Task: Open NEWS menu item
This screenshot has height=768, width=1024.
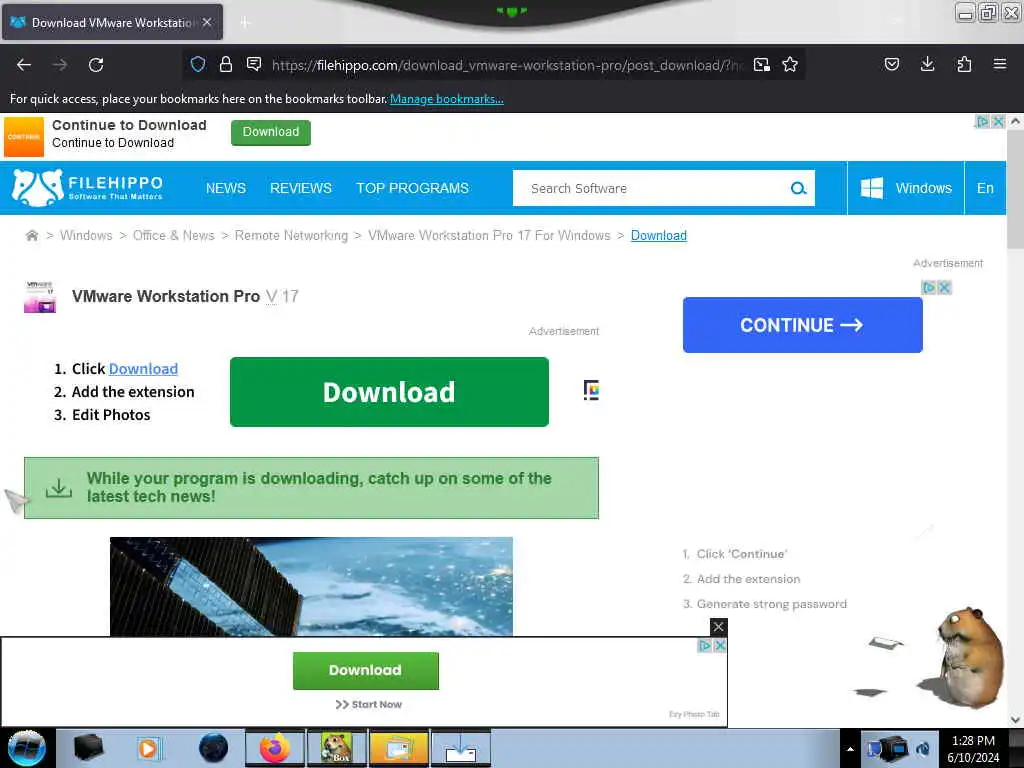Action: click(226, 188)
